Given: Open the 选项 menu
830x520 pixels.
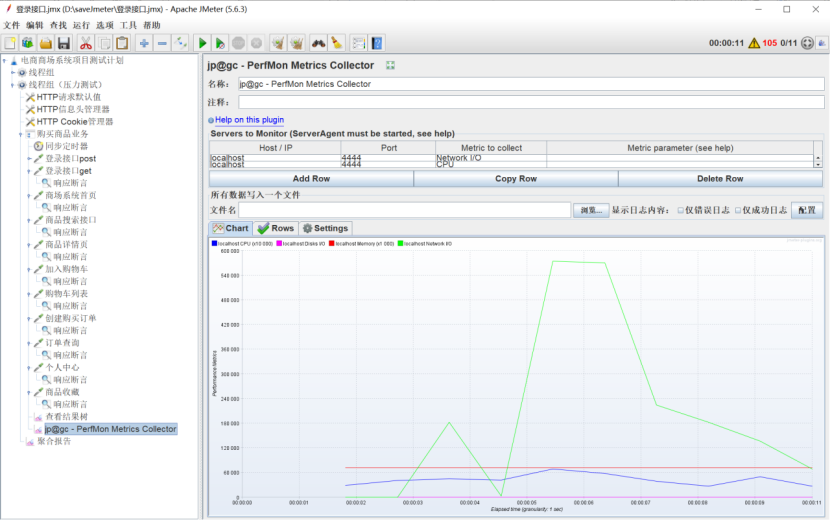Looking at the screenshot, I should pyautogui.click(x=104, y=25).
